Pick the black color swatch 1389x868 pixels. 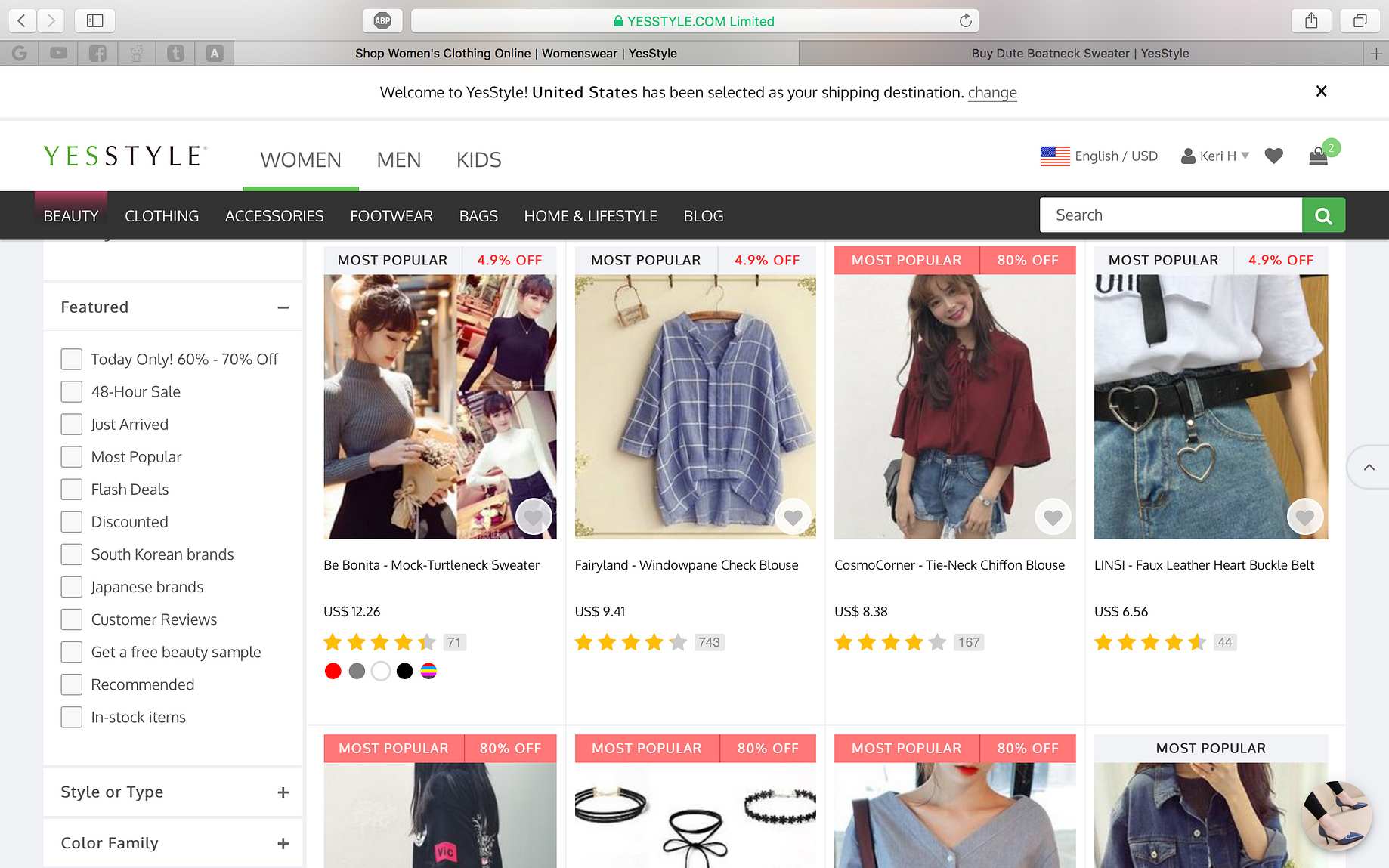point(404,671)
